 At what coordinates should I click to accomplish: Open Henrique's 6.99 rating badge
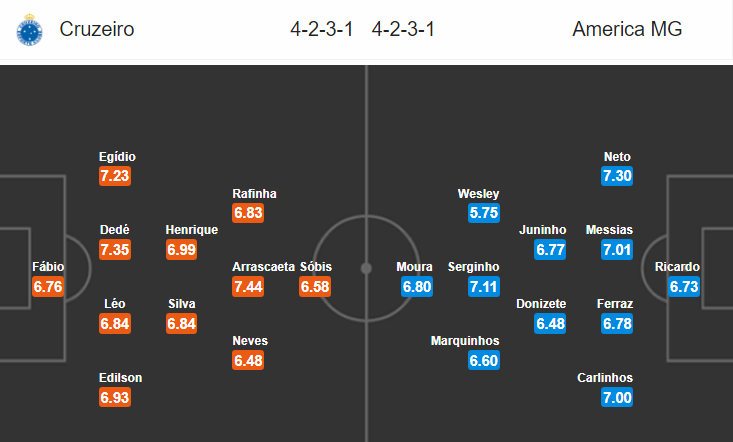[181, 250]
